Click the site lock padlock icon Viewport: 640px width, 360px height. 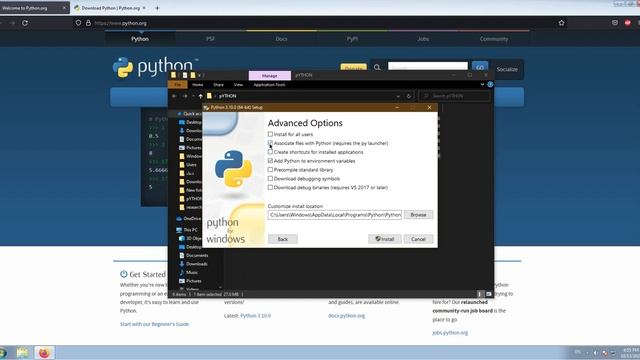click(x=88, y=23)
